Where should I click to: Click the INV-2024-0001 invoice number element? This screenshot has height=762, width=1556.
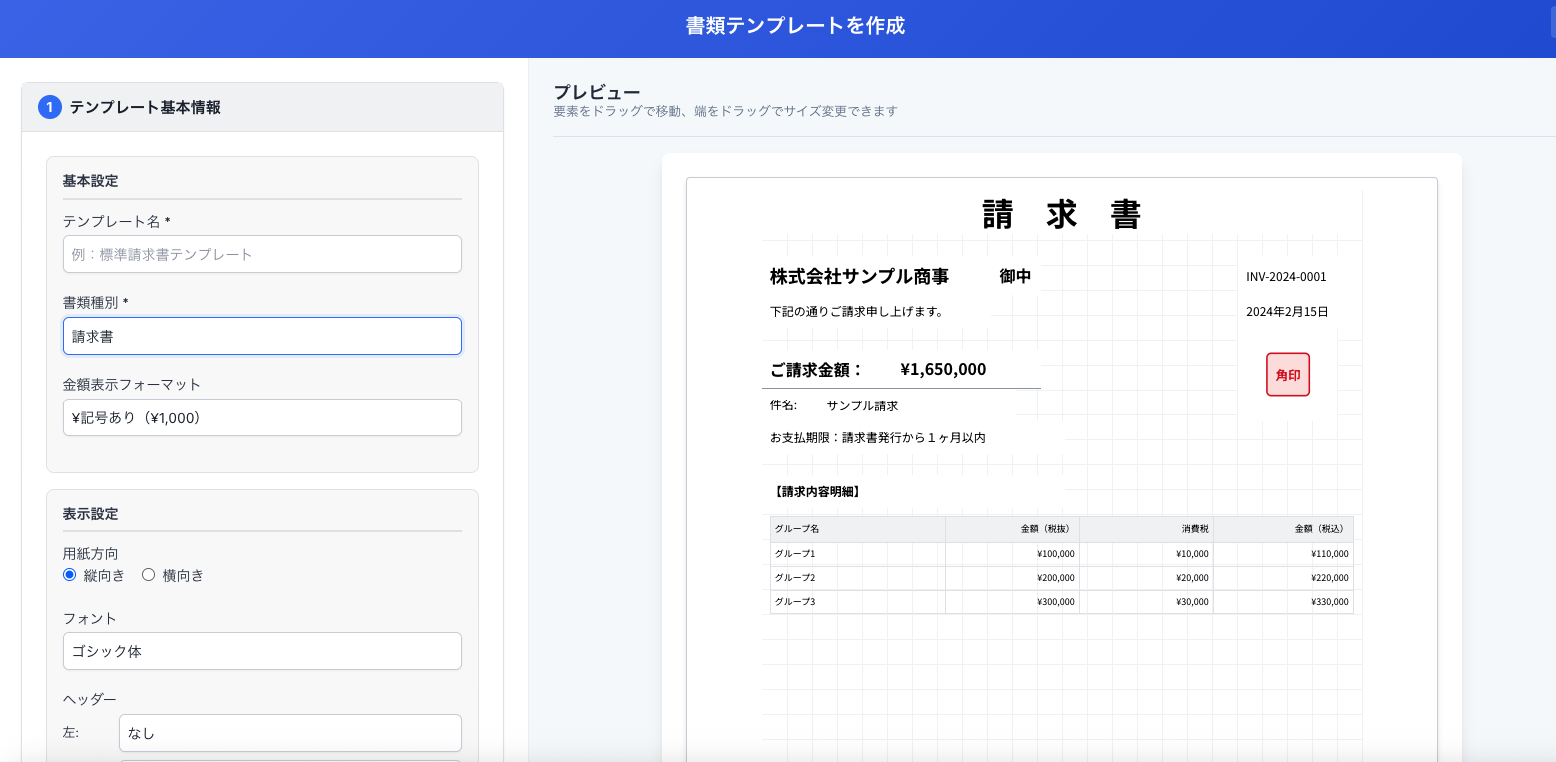pyautogui.click(x=1288, y=277)
